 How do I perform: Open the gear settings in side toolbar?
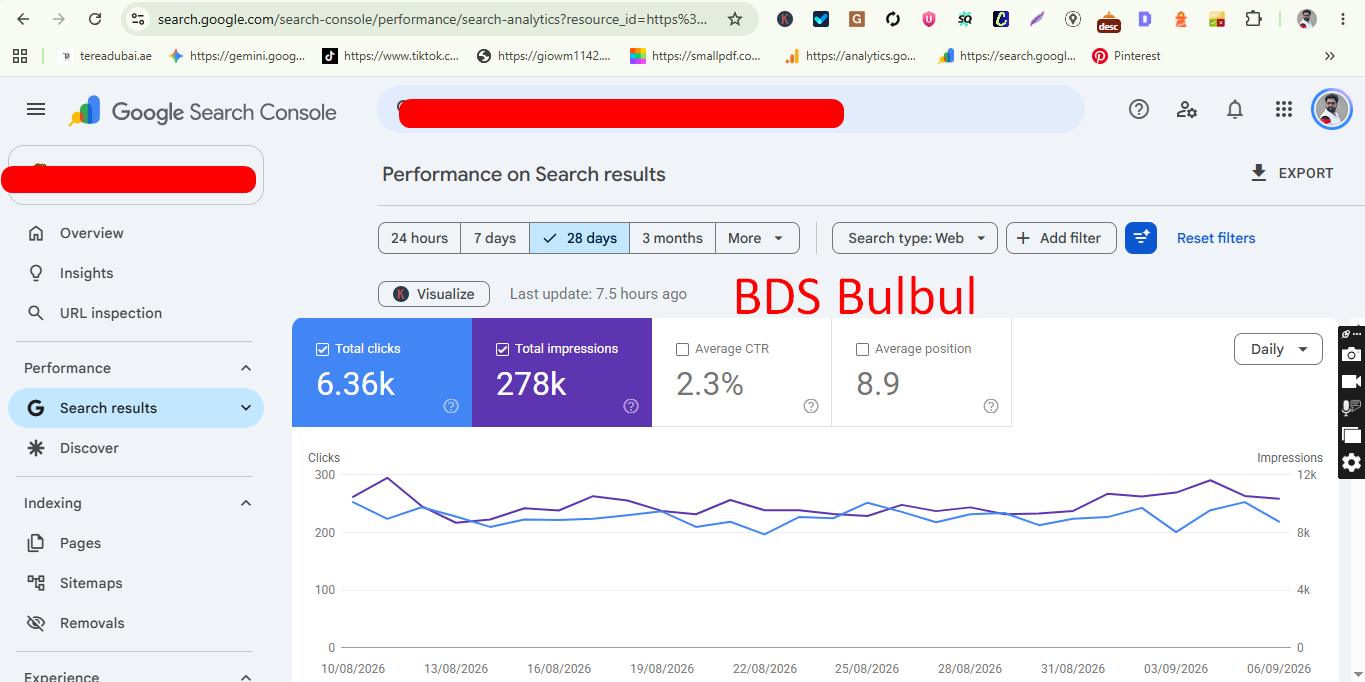(1351, 462)
